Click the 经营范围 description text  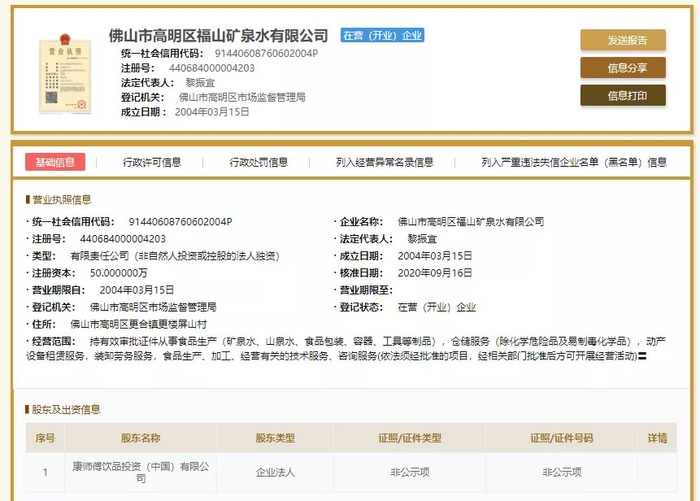(346, 349)
